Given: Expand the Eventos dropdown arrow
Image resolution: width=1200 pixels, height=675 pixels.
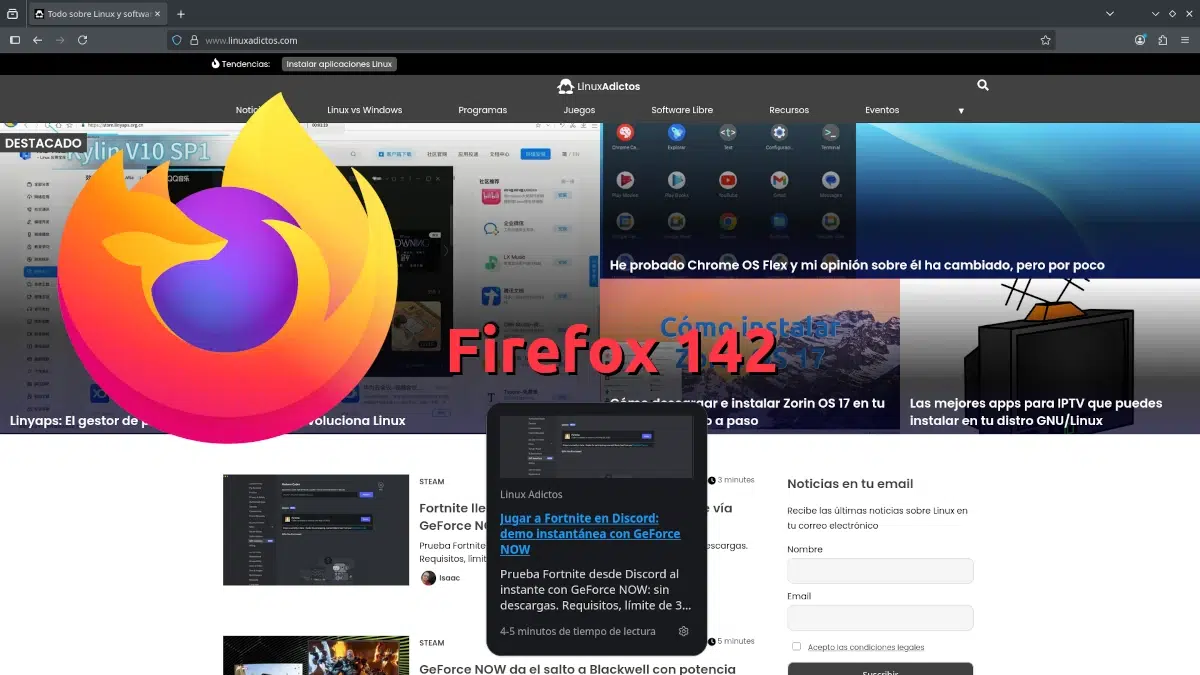Looking at the screenshot, I should 961,110.
